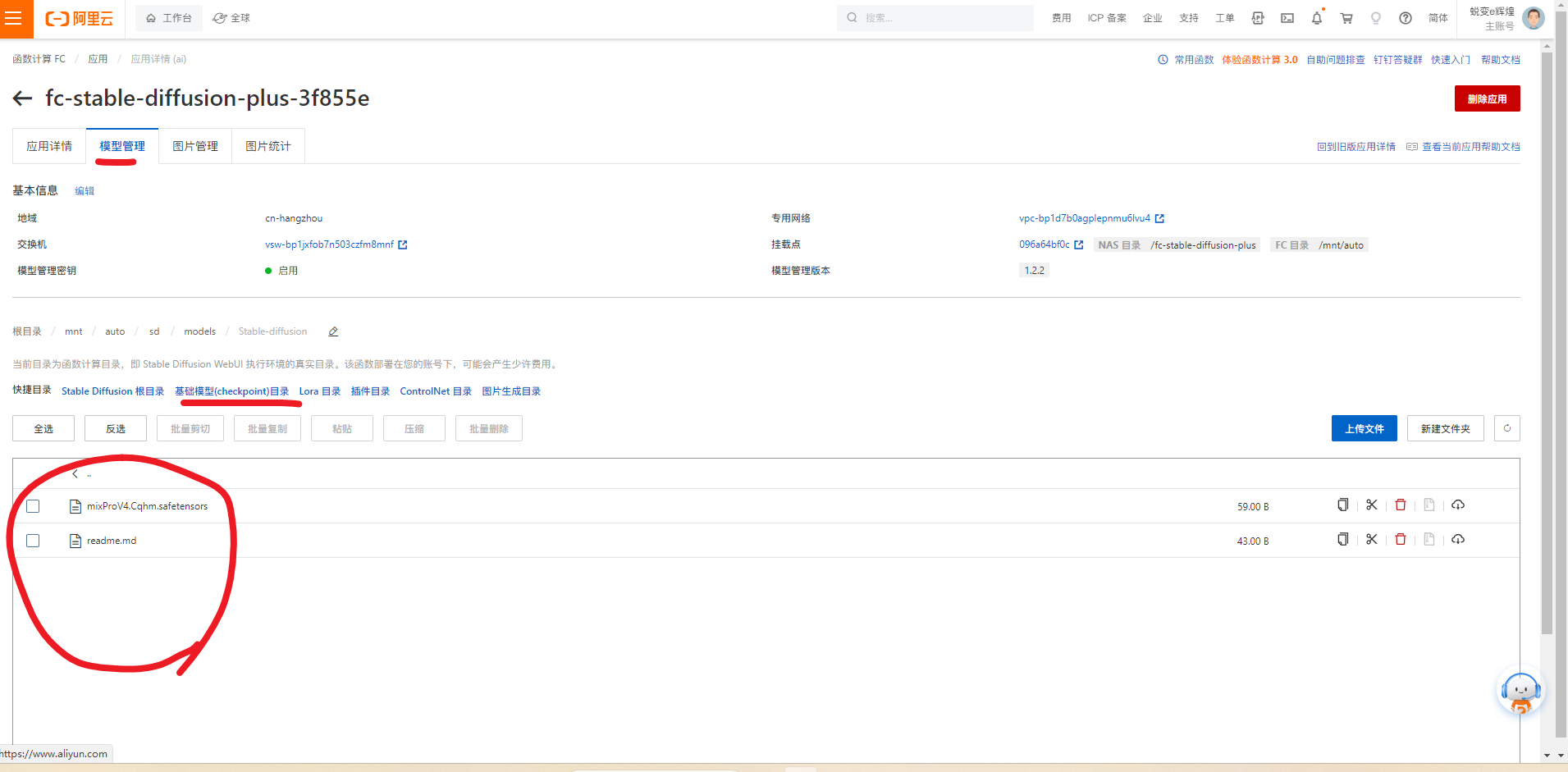This screenshot has width=1568, height=772.
Task: Click the 上传文件 button
Action: (x=1364, y=428)
